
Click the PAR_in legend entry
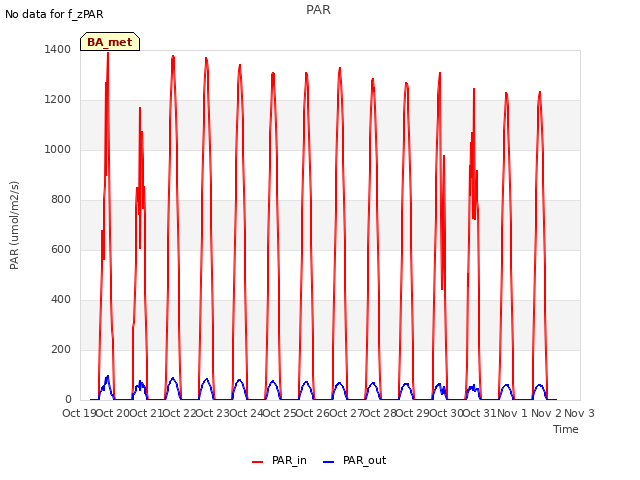coord(279,460)
